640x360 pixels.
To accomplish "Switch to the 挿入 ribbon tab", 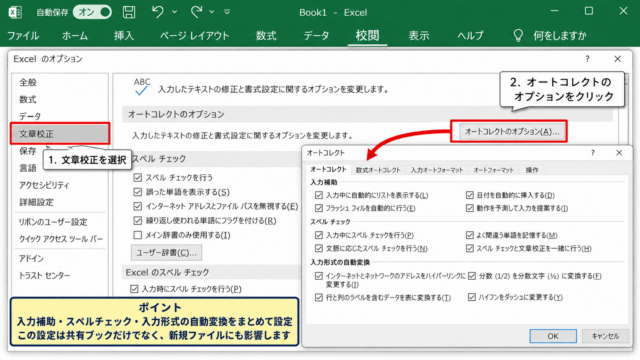I will (x=124, y=36).
